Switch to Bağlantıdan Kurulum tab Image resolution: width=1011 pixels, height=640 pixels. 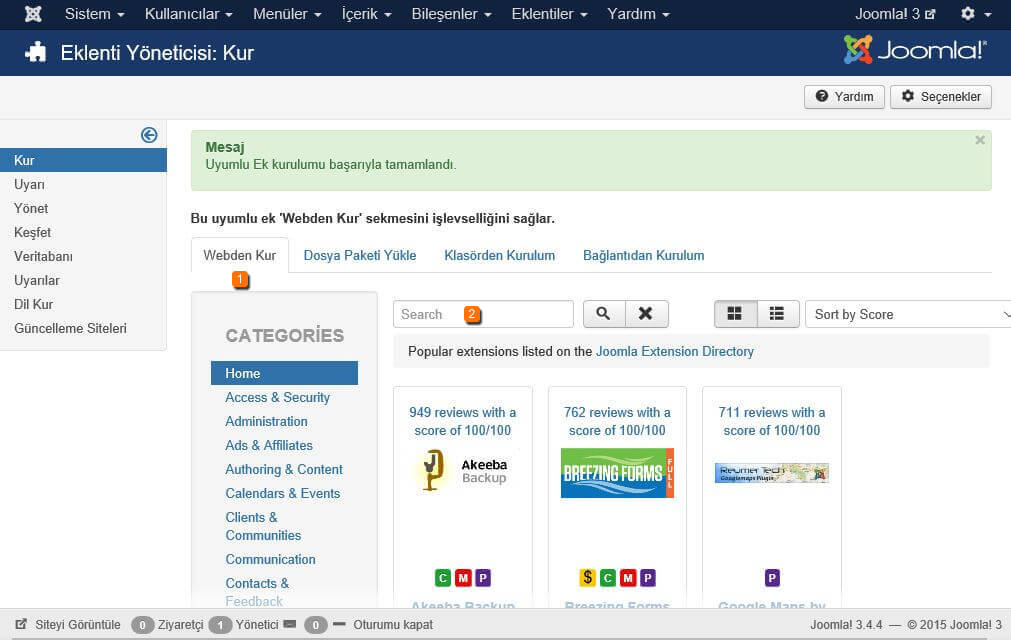pyautogui.click(x=643, y=255)
